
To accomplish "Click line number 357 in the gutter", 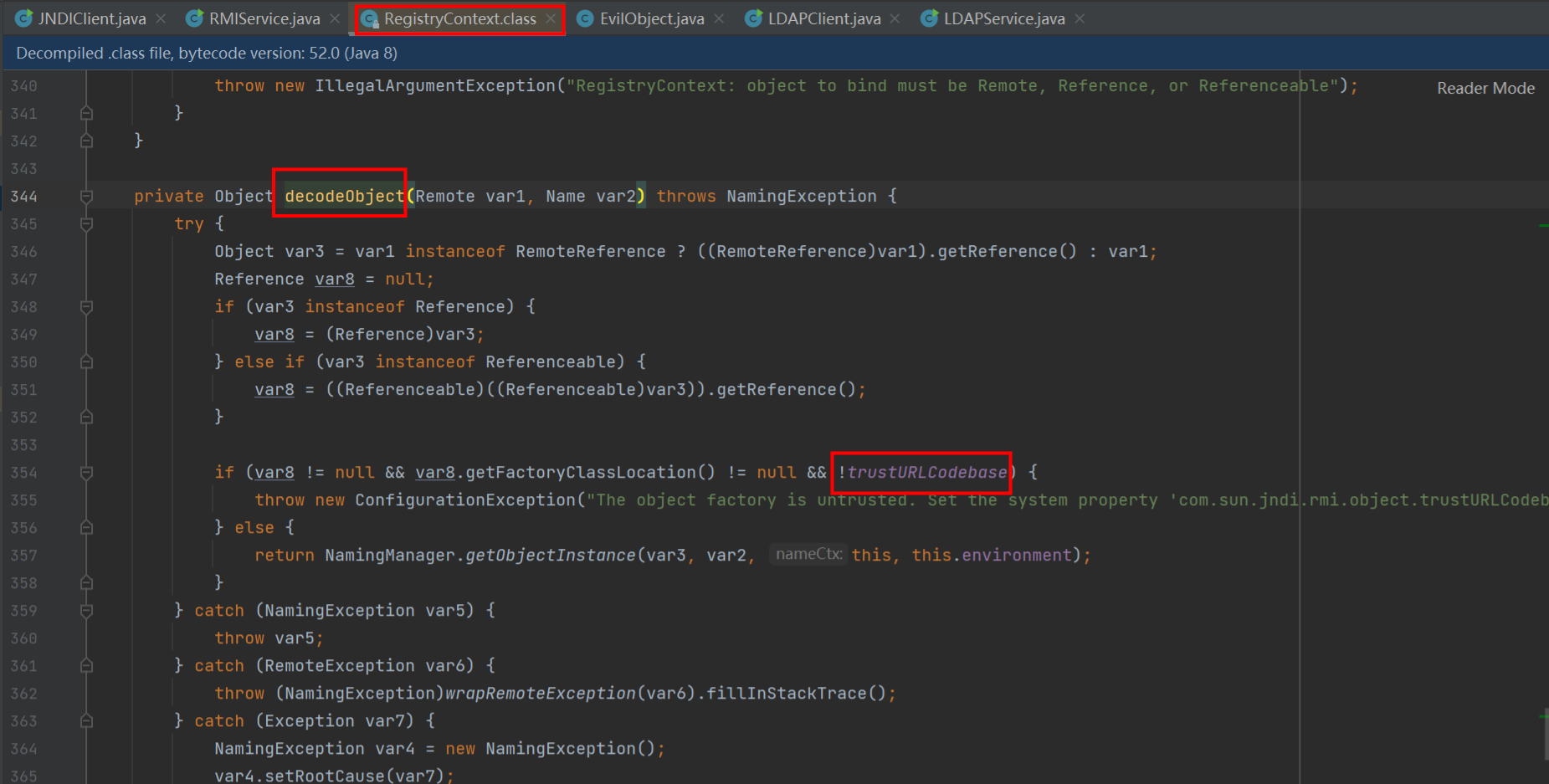I will [x=23, y=555].
